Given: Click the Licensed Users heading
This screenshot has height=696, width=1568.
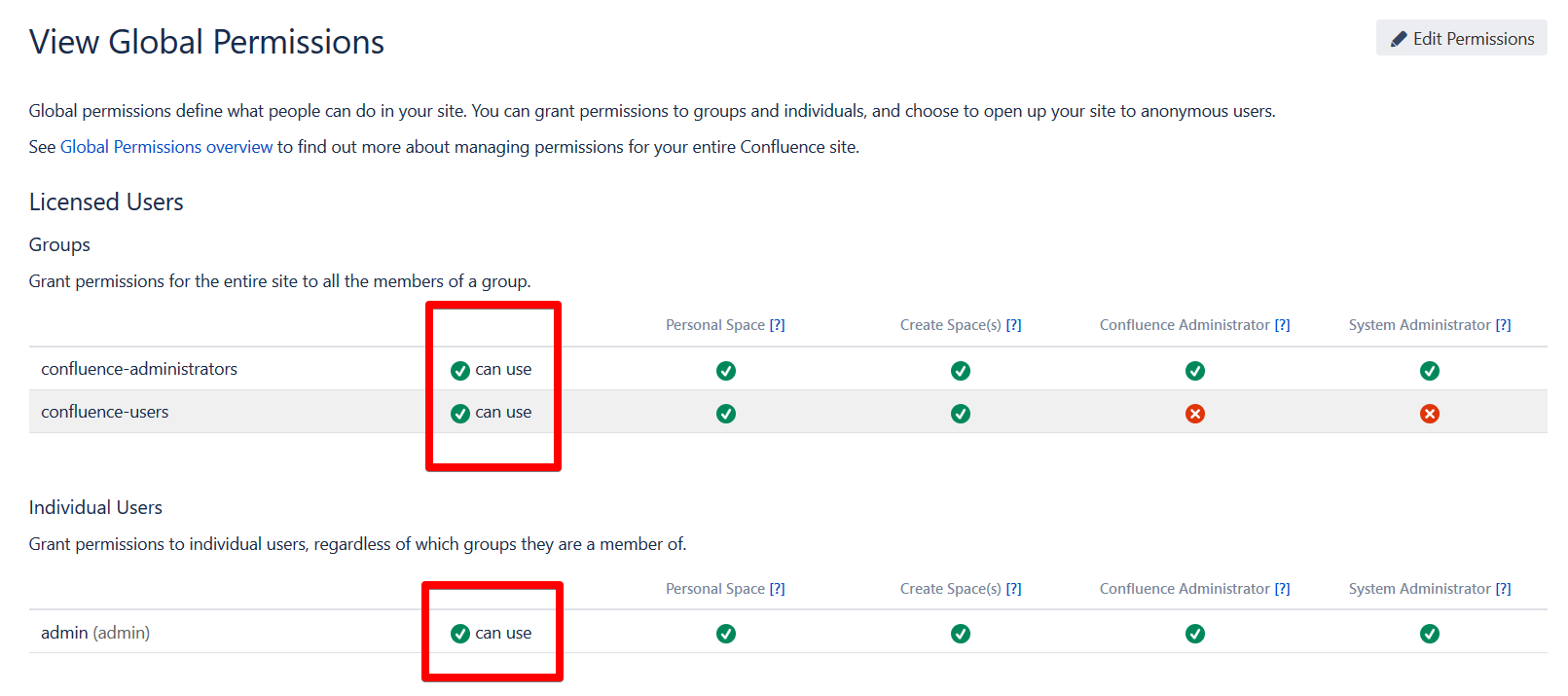Looking at the screenshot, I should click(x=106, y=201).
